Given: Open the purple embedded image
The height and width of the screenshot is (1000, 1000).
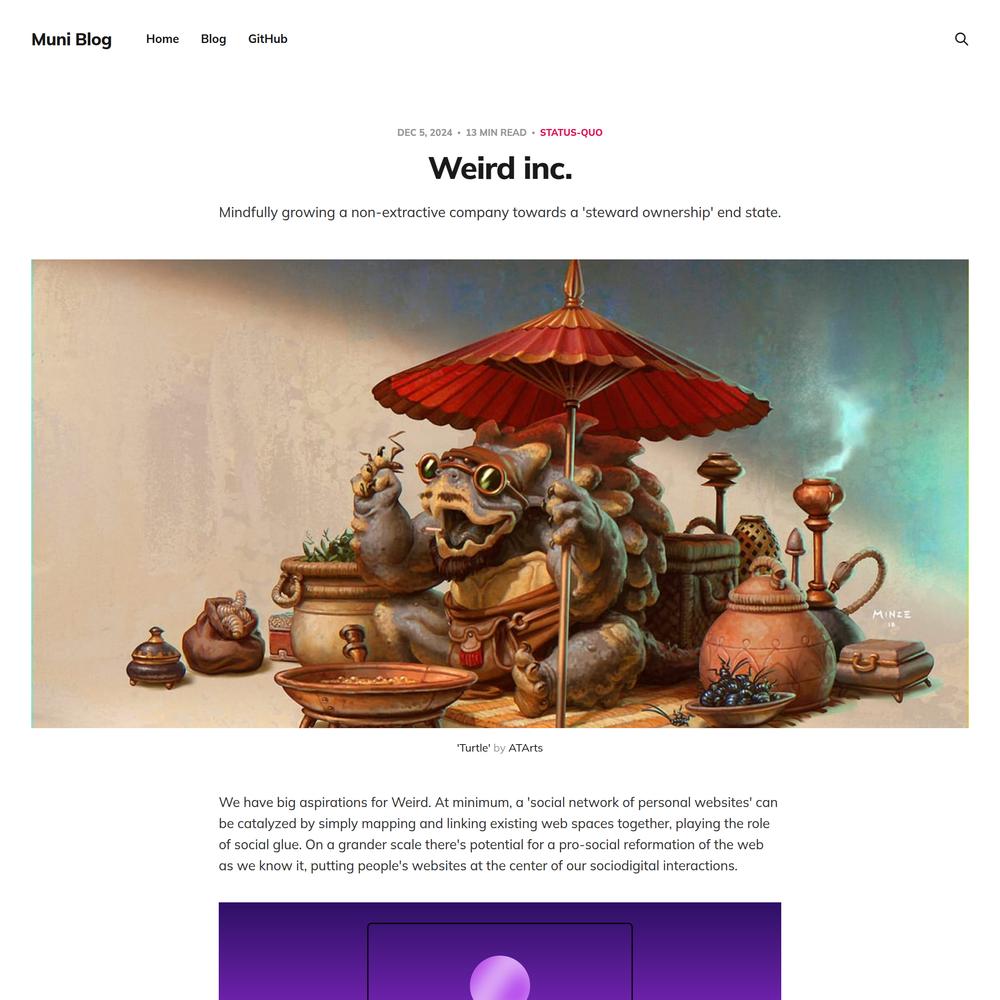Looking at the screenshot, I should click(500, 951).
